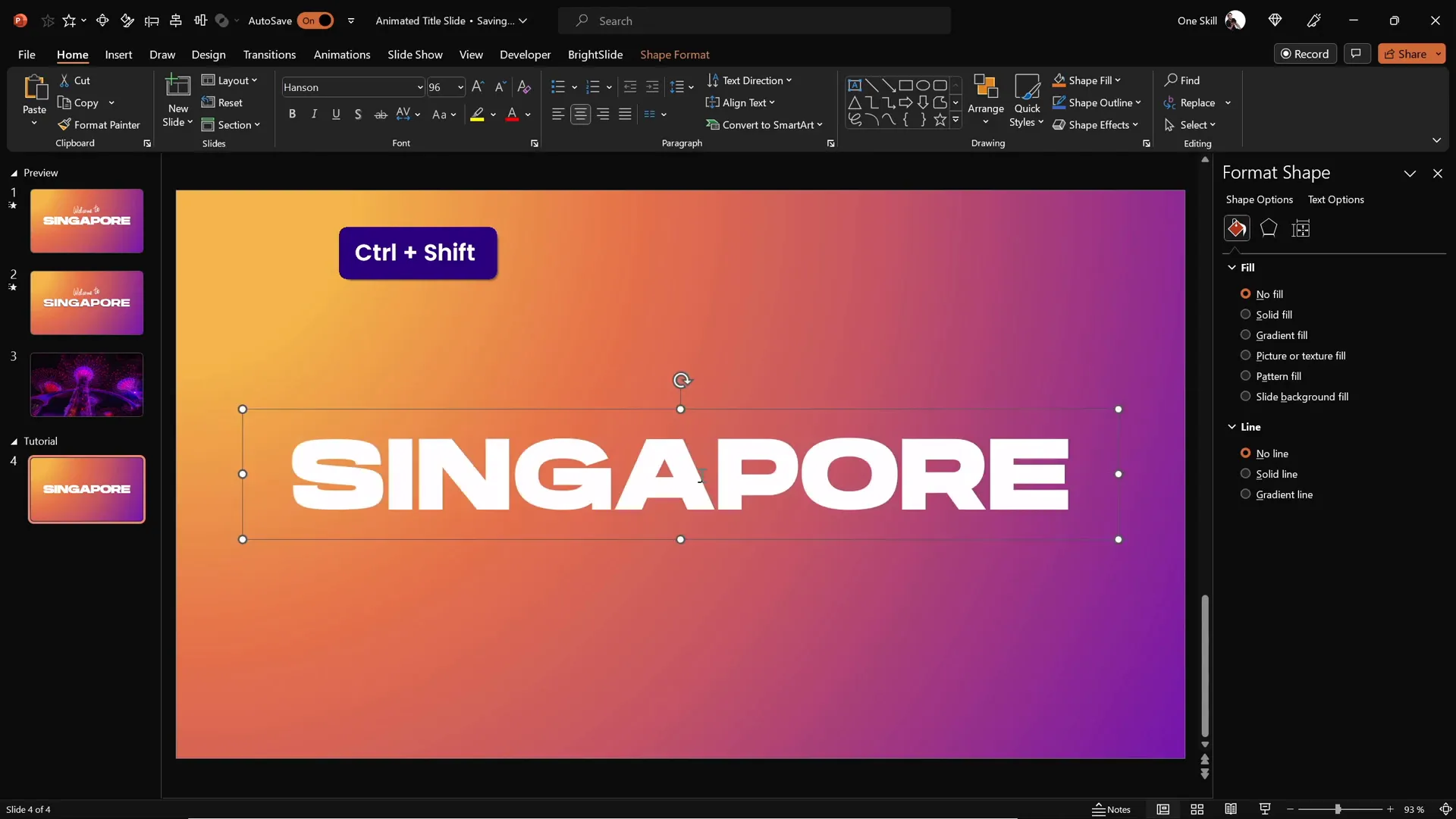1456x819 pixels.
Task: Clear all formatting icon
Action: (524, 87)
